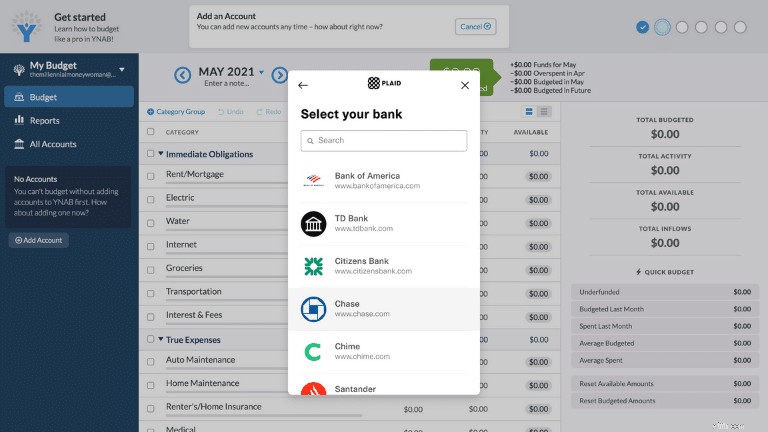Click www.chase.com link text
This screenshot has height=432, width=768.
(362, 314)
